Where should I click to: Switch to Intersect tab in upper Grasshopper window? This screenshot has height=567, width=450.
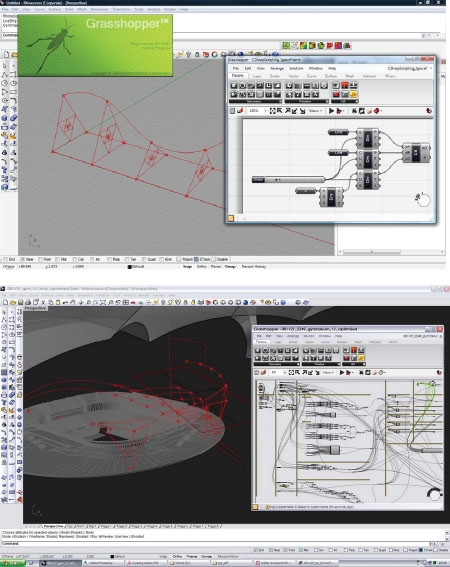point(369,76)
